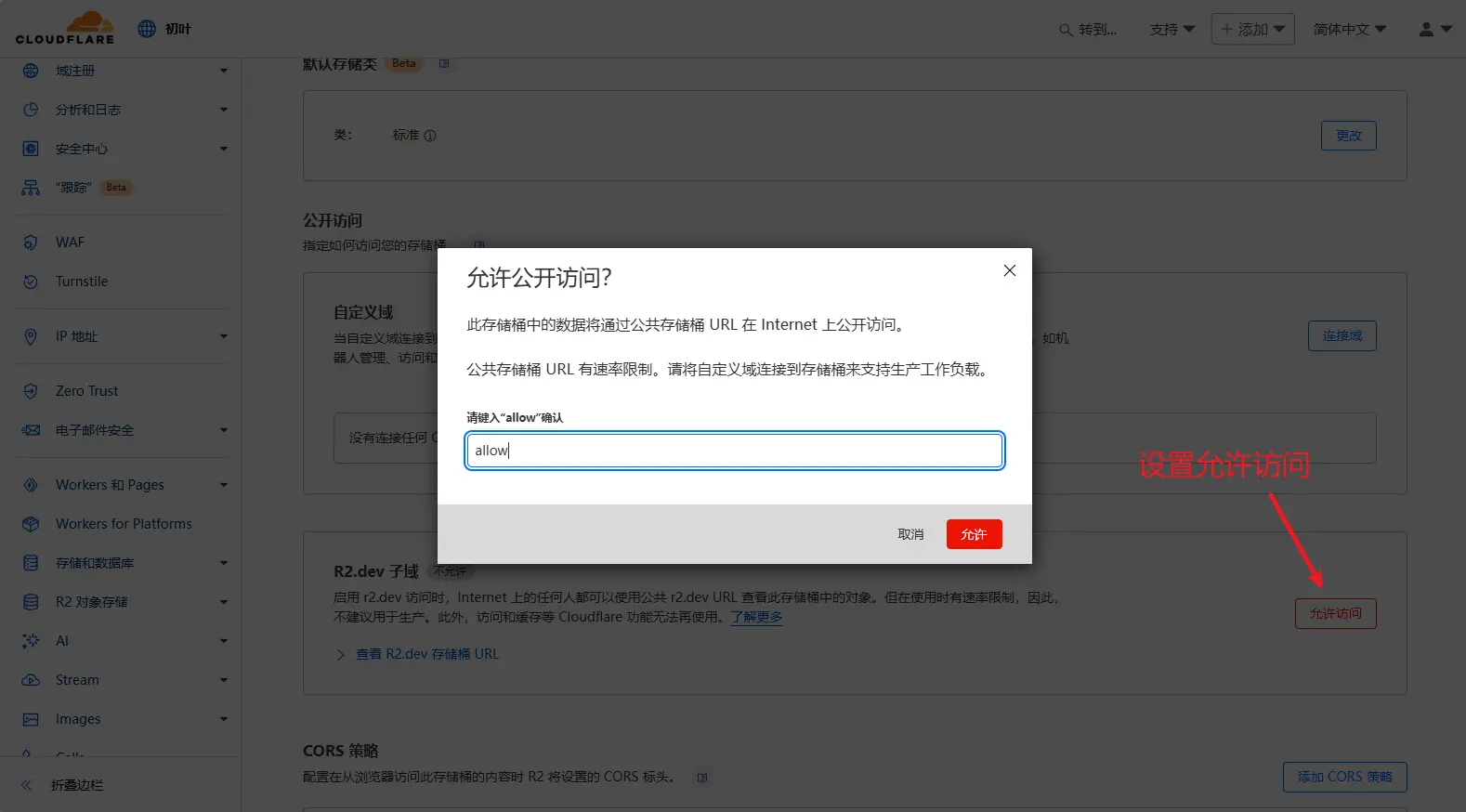Click the red 允许 confirm button

tap(974, 534)
